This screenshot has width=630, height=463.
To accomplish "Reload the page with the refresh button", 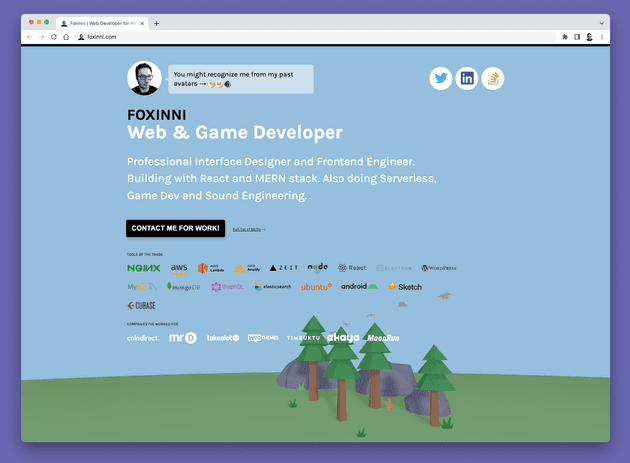I will (x=53, y=37).
